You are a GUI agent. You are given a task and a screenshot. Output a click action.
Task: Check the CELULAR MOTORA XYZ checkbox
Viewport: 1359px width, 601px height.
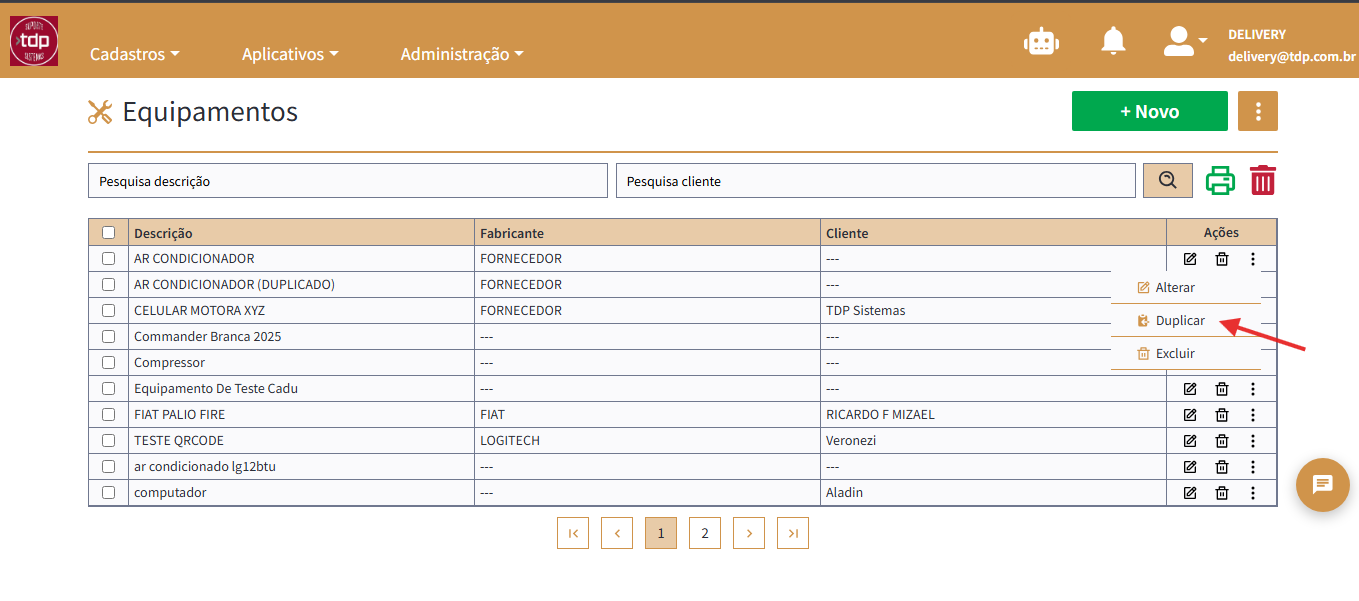[x=109, y=311]
